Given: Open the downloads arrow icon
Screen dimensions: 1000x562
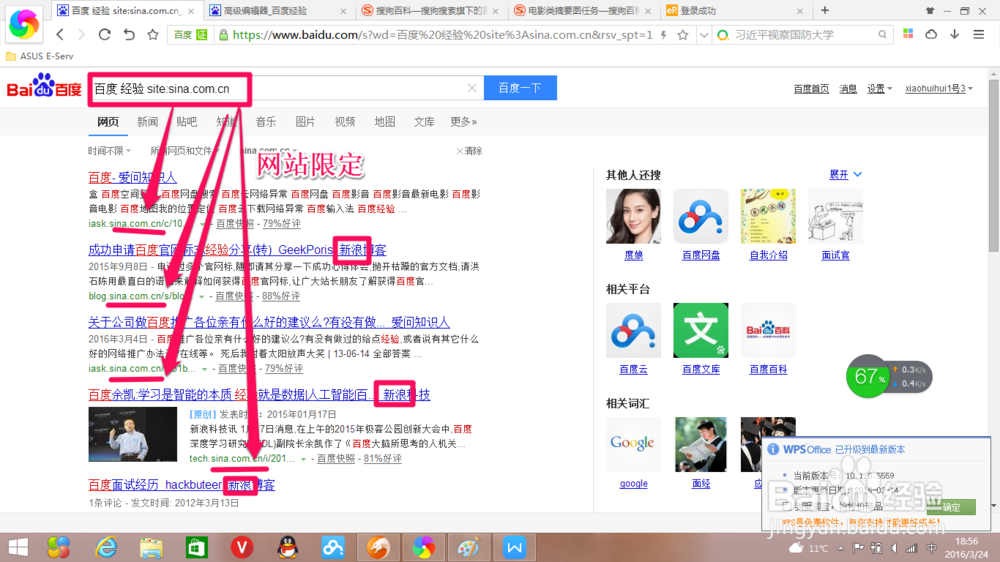Looking at the screenshot, I should (955, 34).
